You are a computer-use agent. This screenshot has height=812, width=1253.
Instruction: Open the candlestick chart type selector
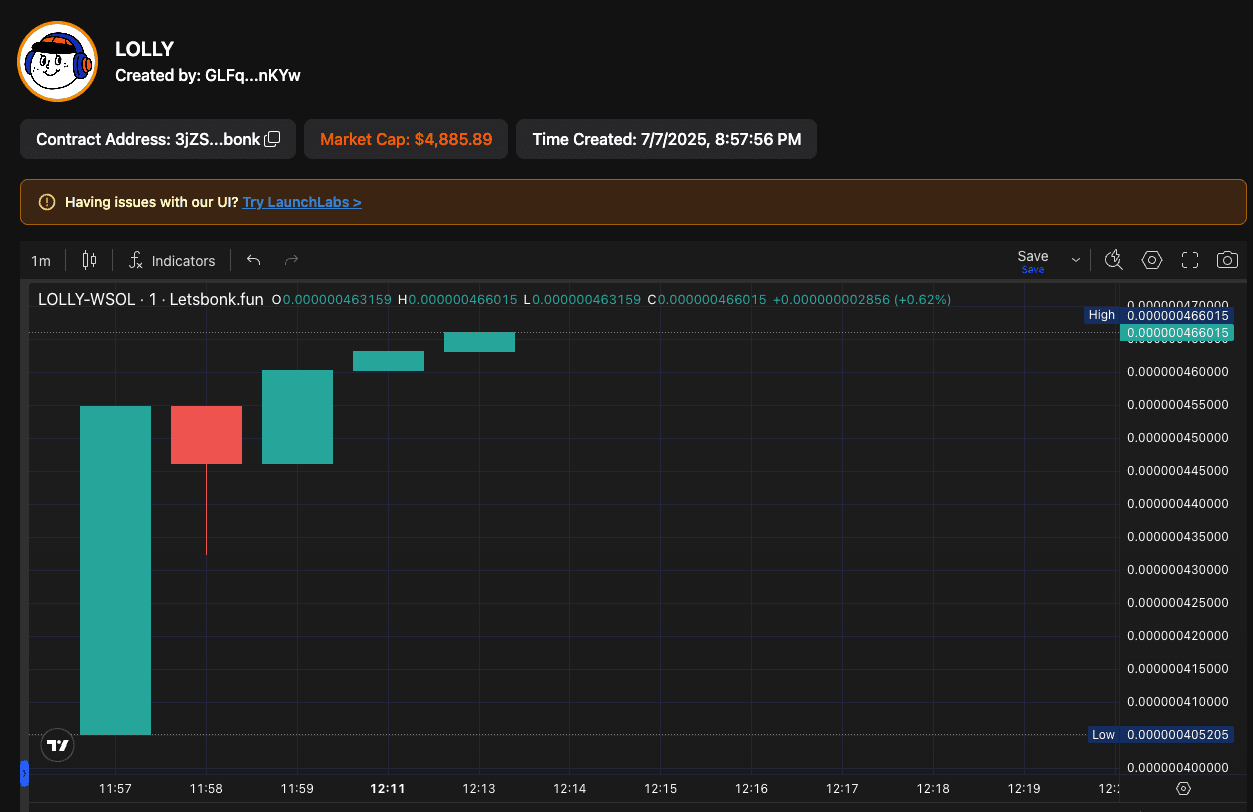(89, 261)
